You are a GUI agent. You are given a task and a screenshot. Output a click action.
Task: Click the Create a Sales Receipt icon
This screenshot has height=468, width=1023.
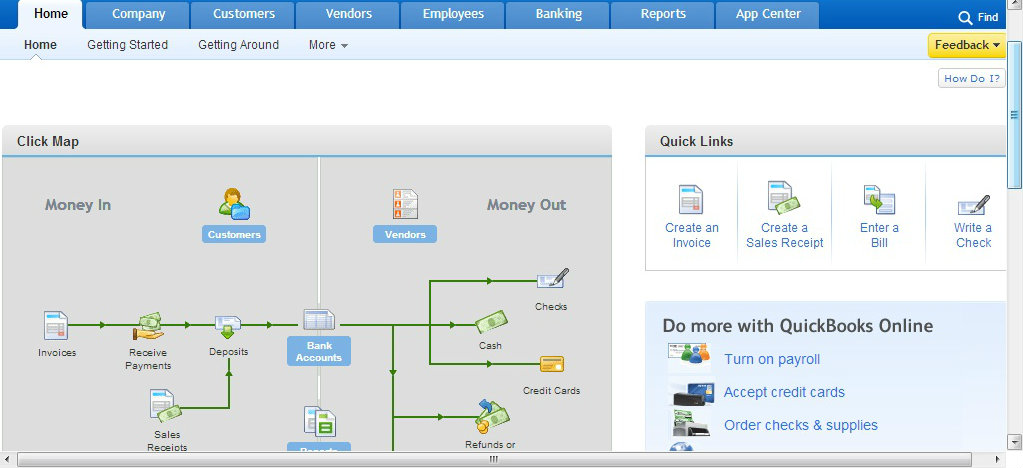coord(784,197)
